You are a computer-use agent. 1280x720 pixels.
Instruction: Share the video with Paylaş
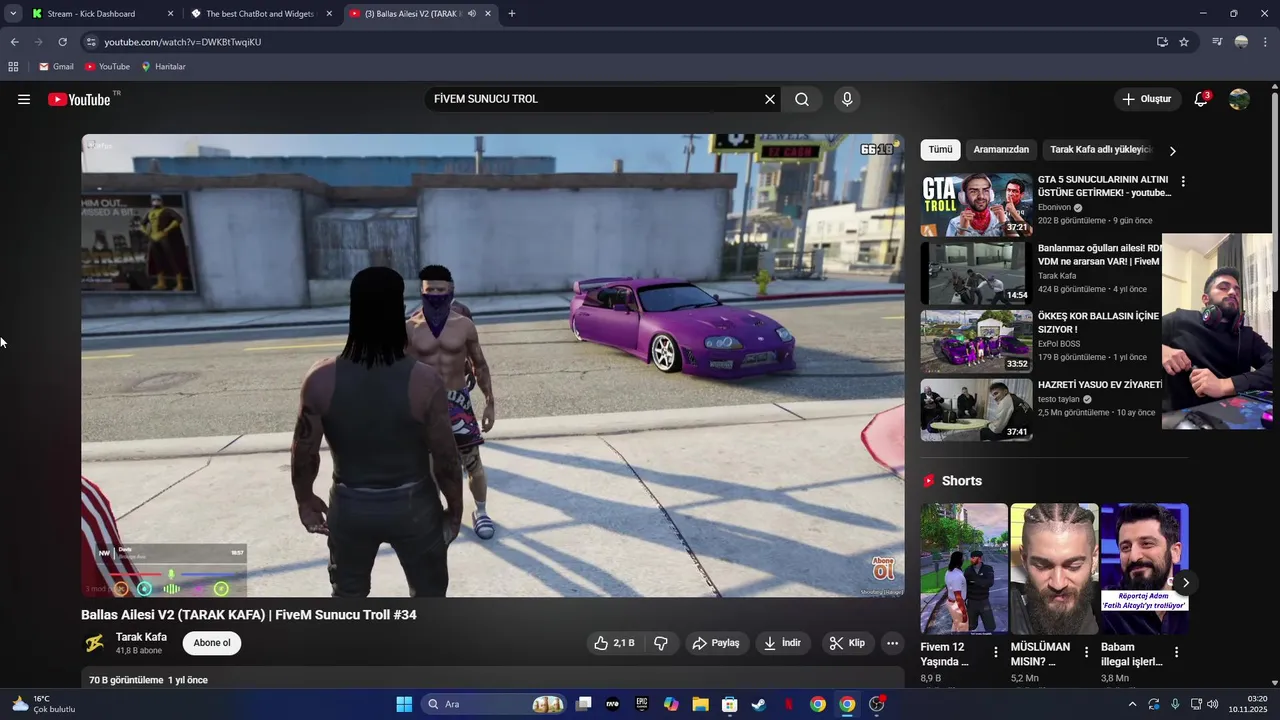(x=716, y=643)
